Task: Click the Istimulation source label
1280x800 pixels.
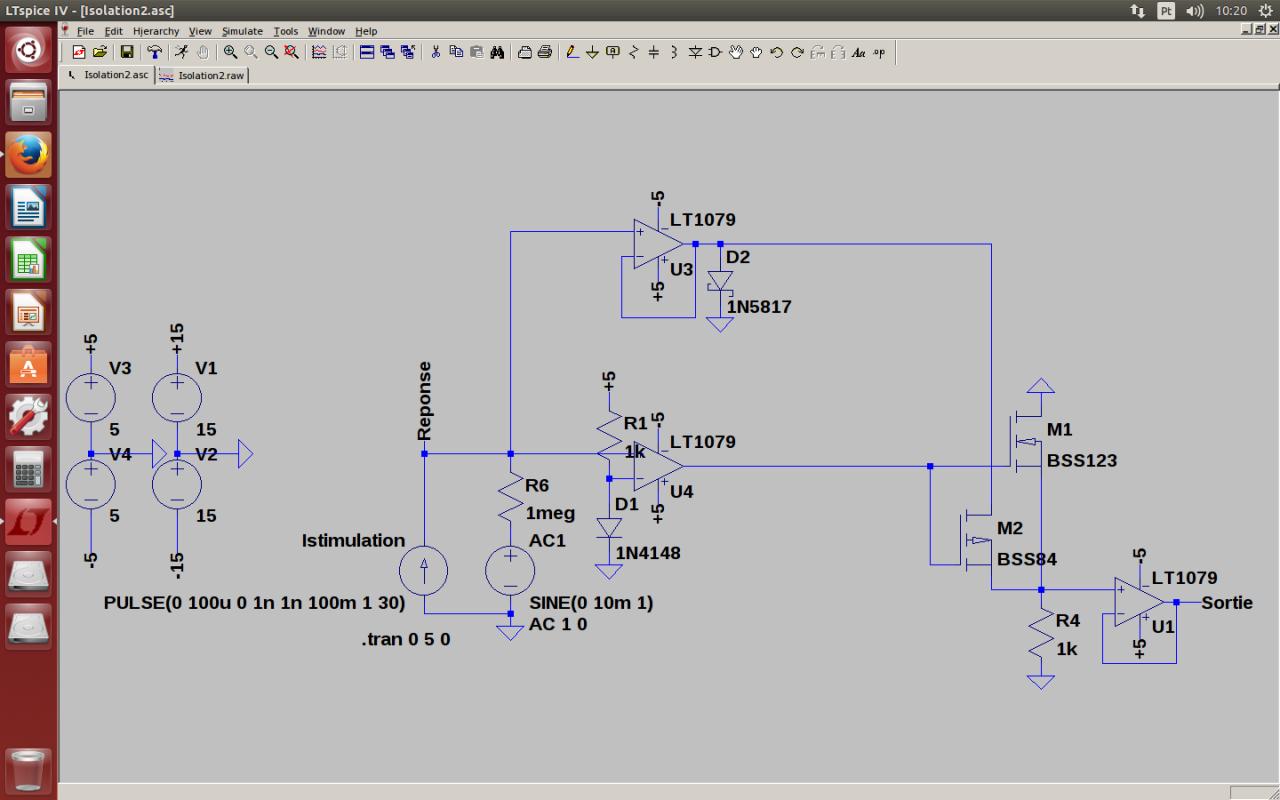Action: 354,541
